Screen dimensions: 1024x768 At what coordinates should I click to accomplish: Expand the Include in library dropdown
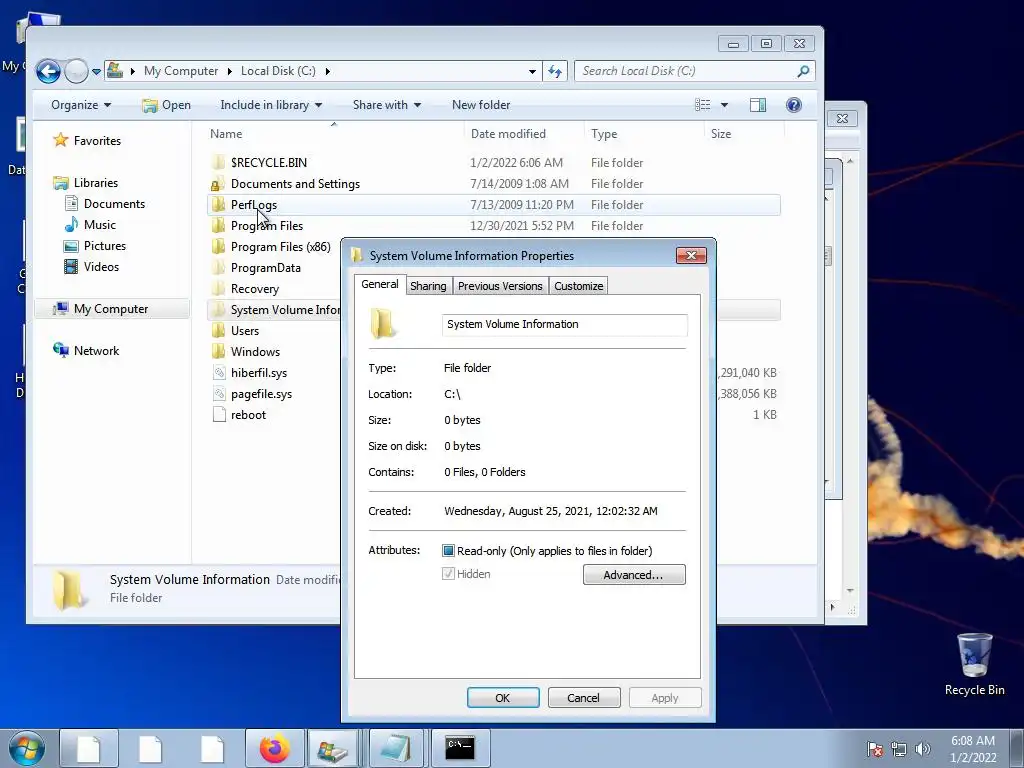271,105
